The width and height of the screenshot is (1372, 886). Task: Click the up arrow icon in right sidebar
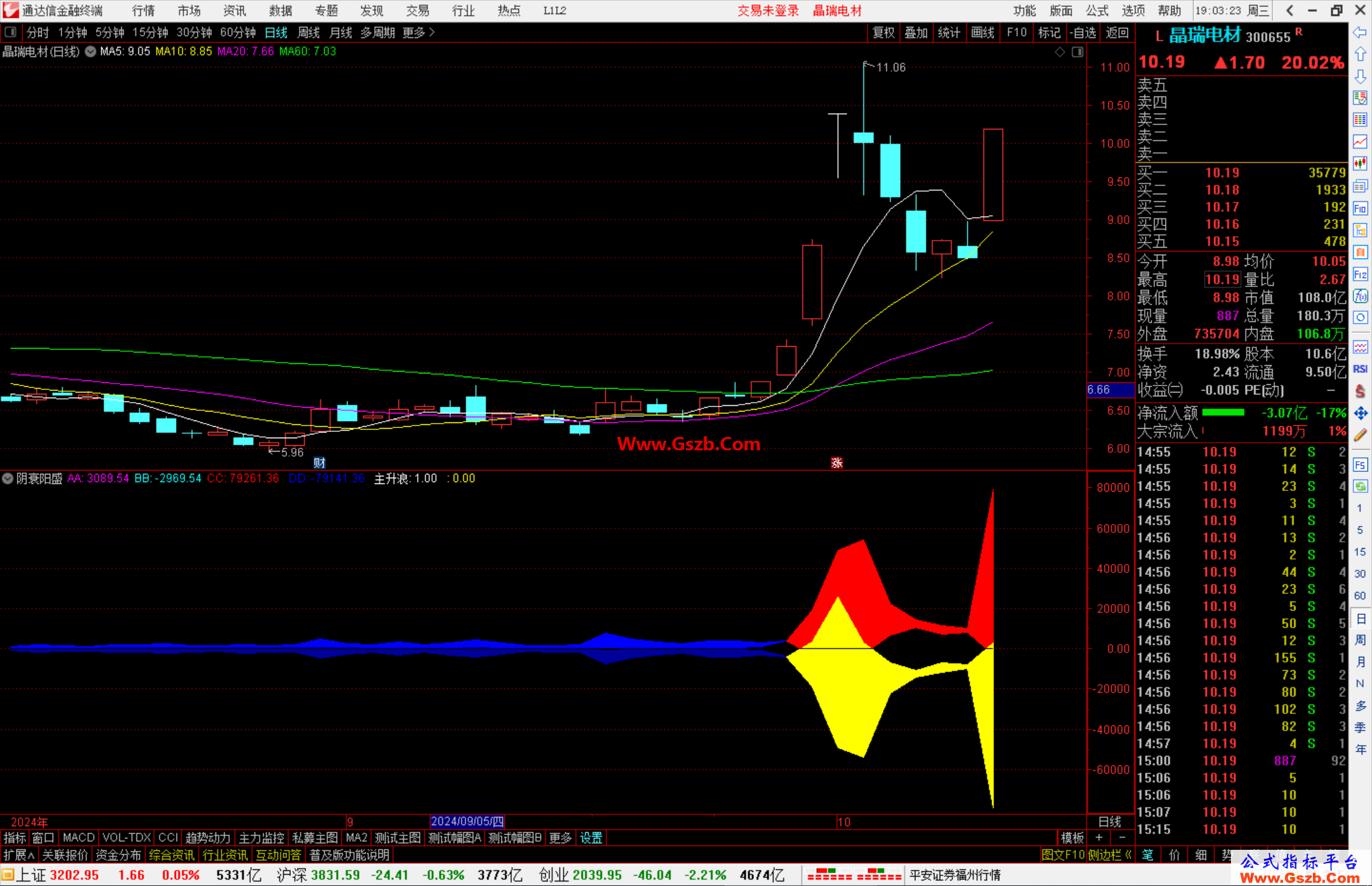1360,54
